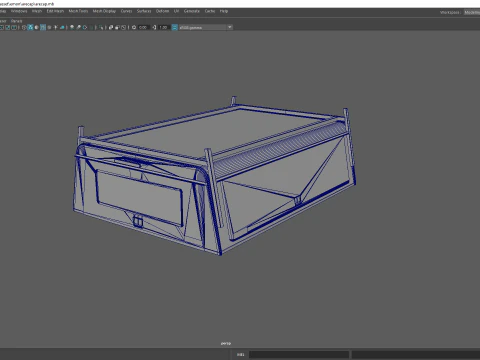Expand the view transform dropdown arrow
The height and width of the screenshot is (360, 480).
coord(230,27)
